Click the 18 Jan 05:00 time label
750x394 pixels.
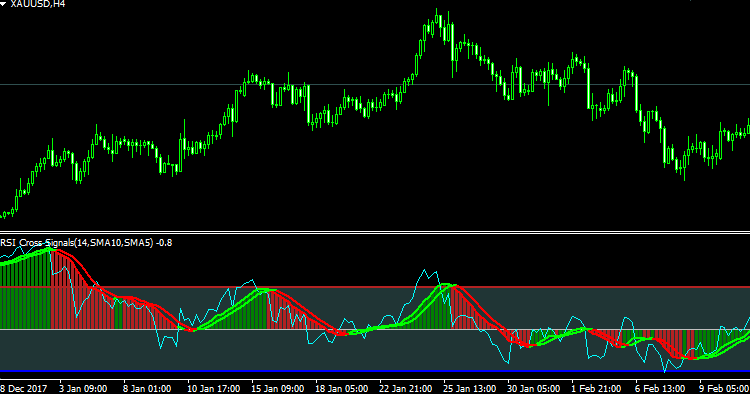click(x=342, y=388)
